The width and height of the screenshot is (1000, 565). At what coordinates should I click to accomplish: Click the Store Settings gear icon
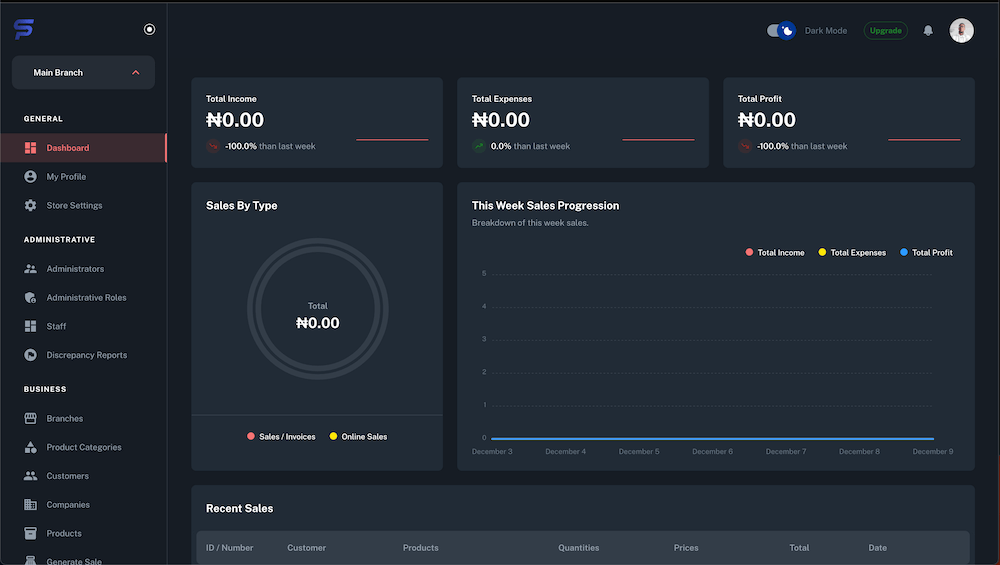30,206
